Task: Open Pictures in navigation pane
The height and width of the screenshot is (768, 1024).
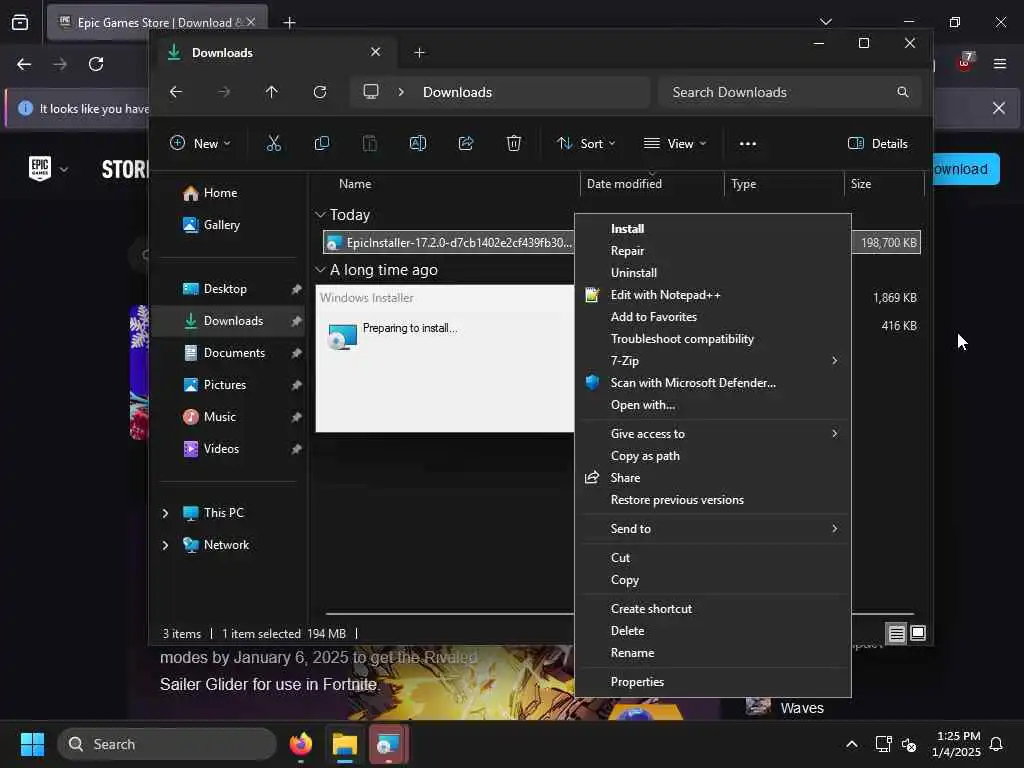Action: [x=228, y=385]
